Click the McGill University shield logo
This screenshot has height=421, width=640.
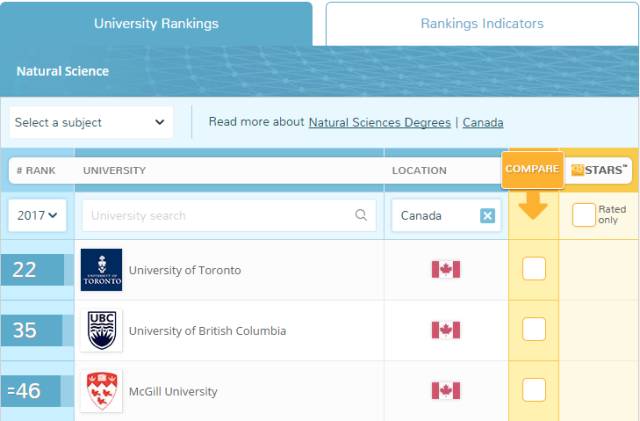[x=101, y=391]
